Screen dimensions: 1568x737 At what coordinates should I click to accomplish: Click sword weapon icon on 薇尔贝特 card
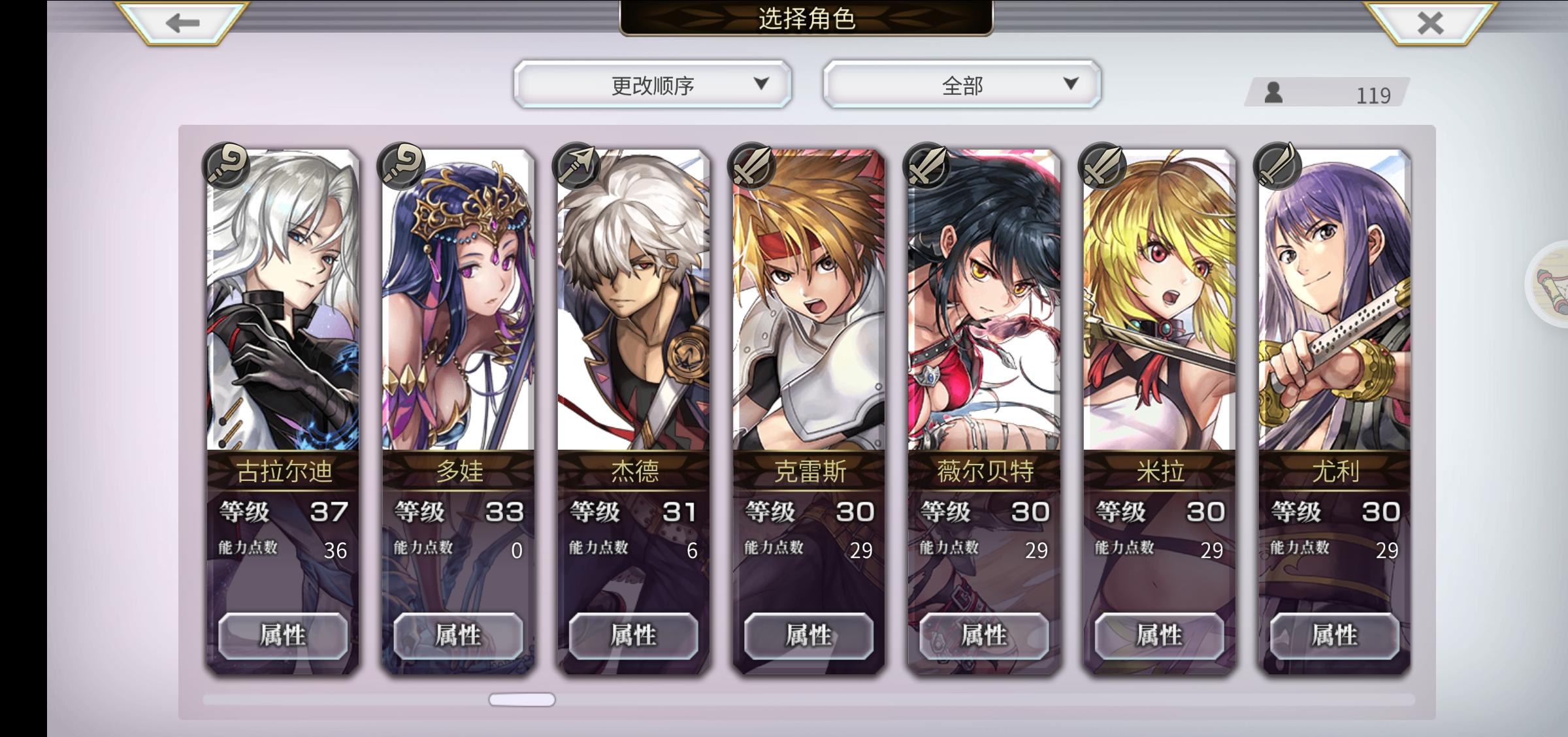[x=926, y=166]
